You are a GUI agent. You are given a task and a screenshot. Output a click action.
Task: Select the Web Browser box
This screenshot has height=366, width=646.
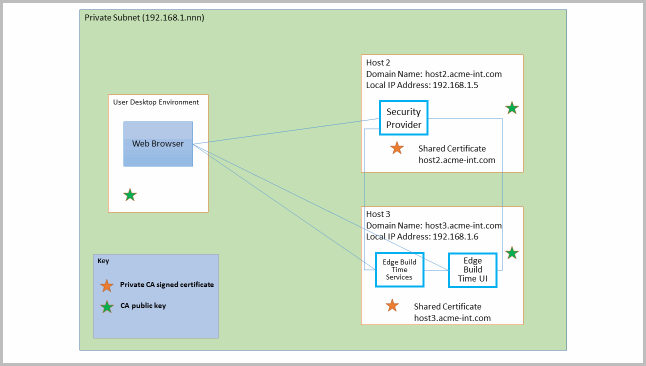click(158, 144)
